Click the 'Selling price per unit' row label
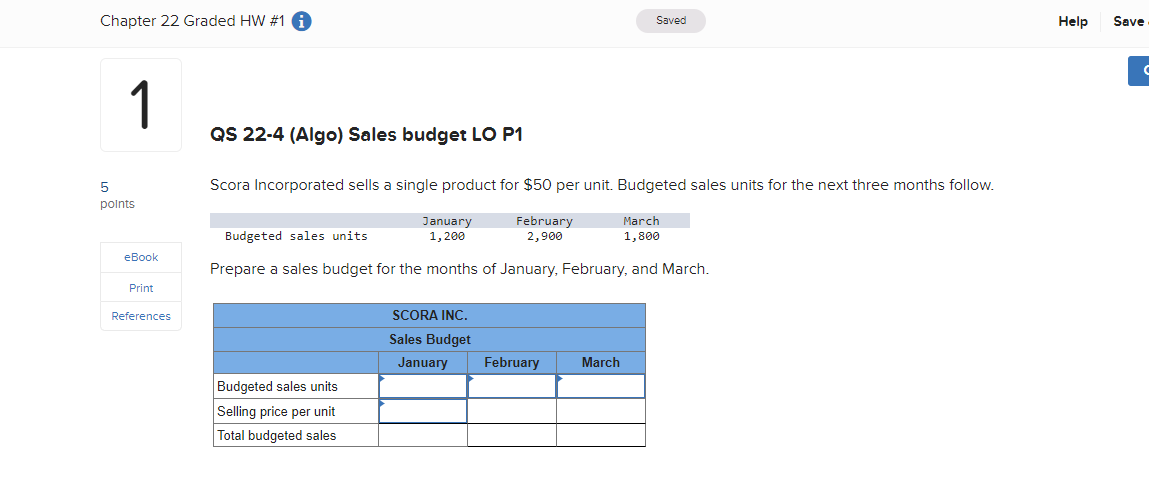This screenshot has width=1149, height=501. 276,412
